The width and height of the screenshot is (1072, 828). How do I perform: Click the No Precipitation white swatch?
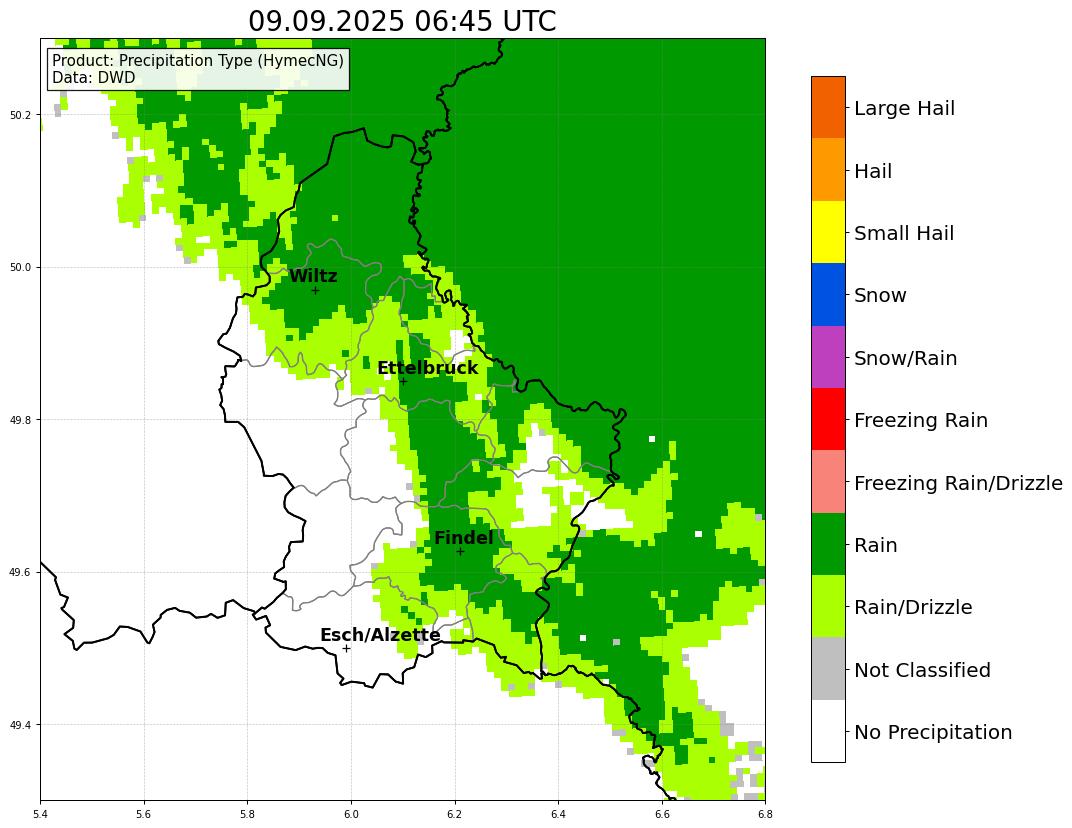coord(828,731)
